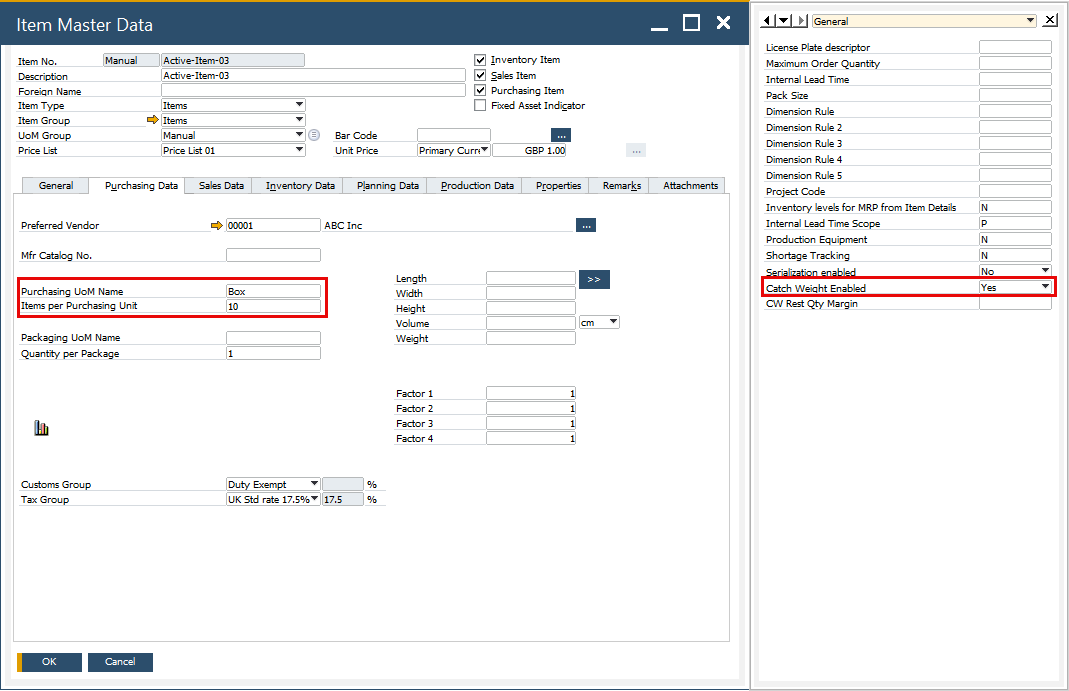This screenshot has width=1069, height=691.
Task: Open the Price List dropdown
Action: pyautogui.click(x=299, y=150)
